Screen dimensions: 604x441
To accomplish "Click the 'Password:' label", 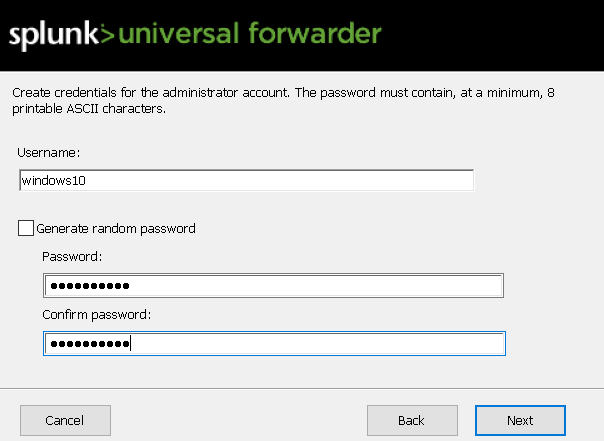I will click(x=72, y=257).
